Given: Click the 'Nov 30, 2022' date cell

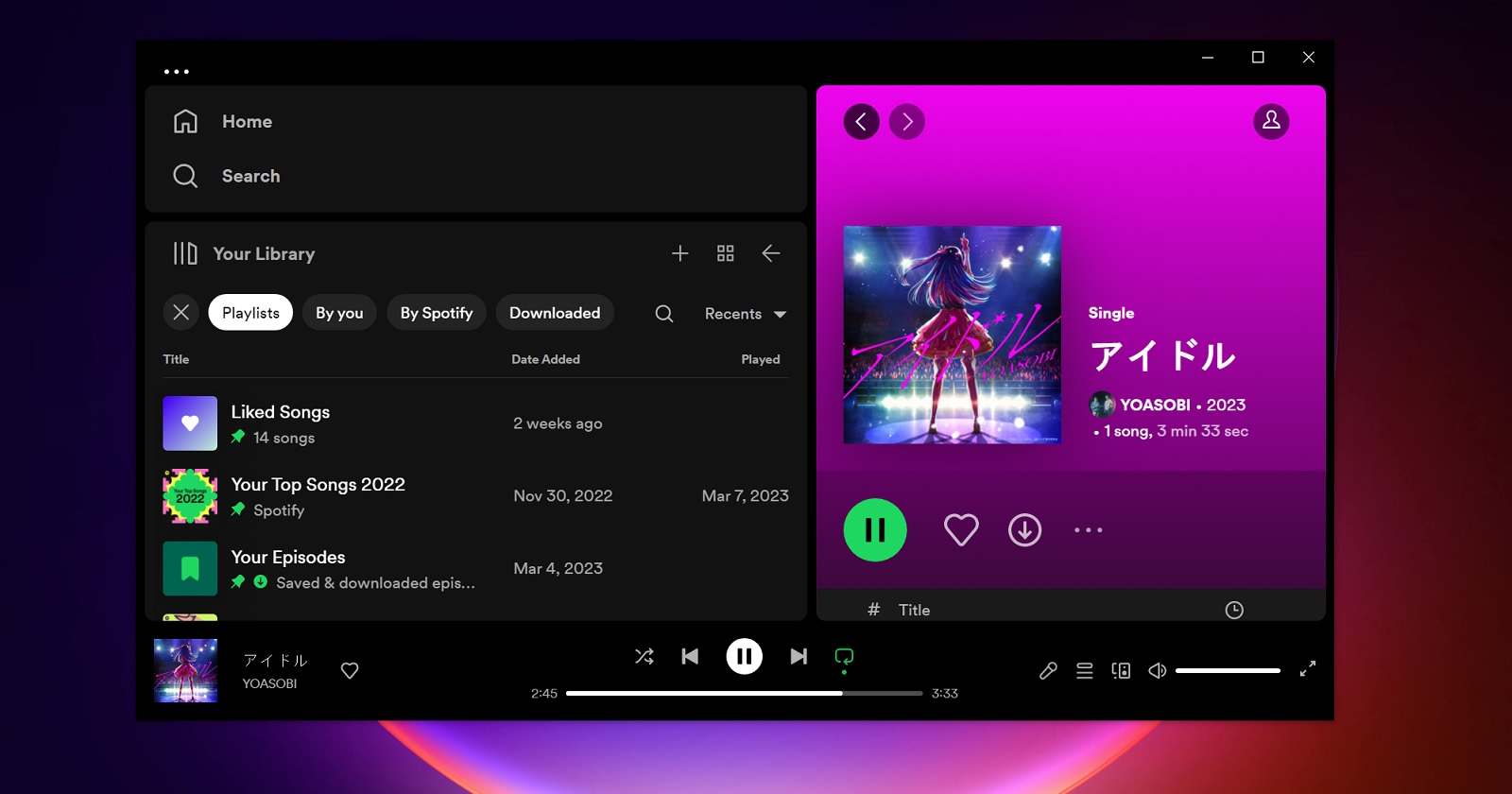Looking at the screenshot, I should pos(562,495).
